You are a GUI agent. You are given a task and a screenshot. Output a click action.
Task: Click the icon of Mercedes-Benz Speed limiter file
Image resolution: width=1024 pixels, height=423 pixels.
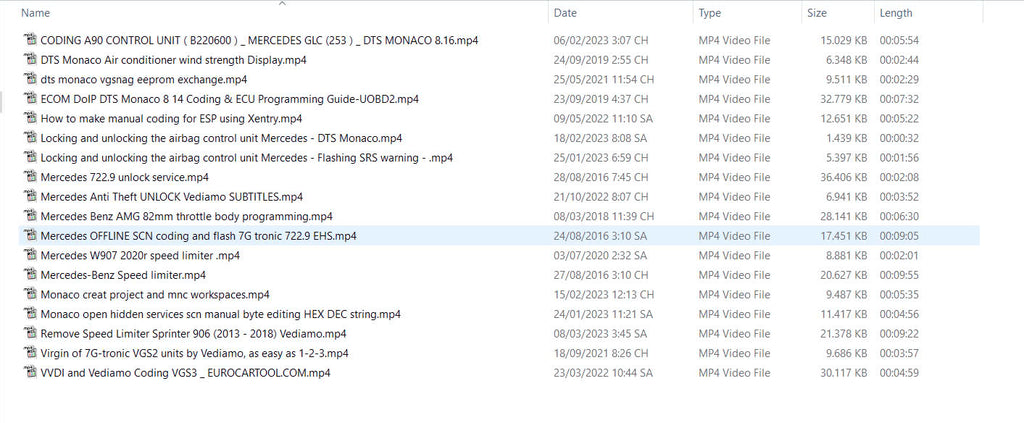click(x=29, y=274)
